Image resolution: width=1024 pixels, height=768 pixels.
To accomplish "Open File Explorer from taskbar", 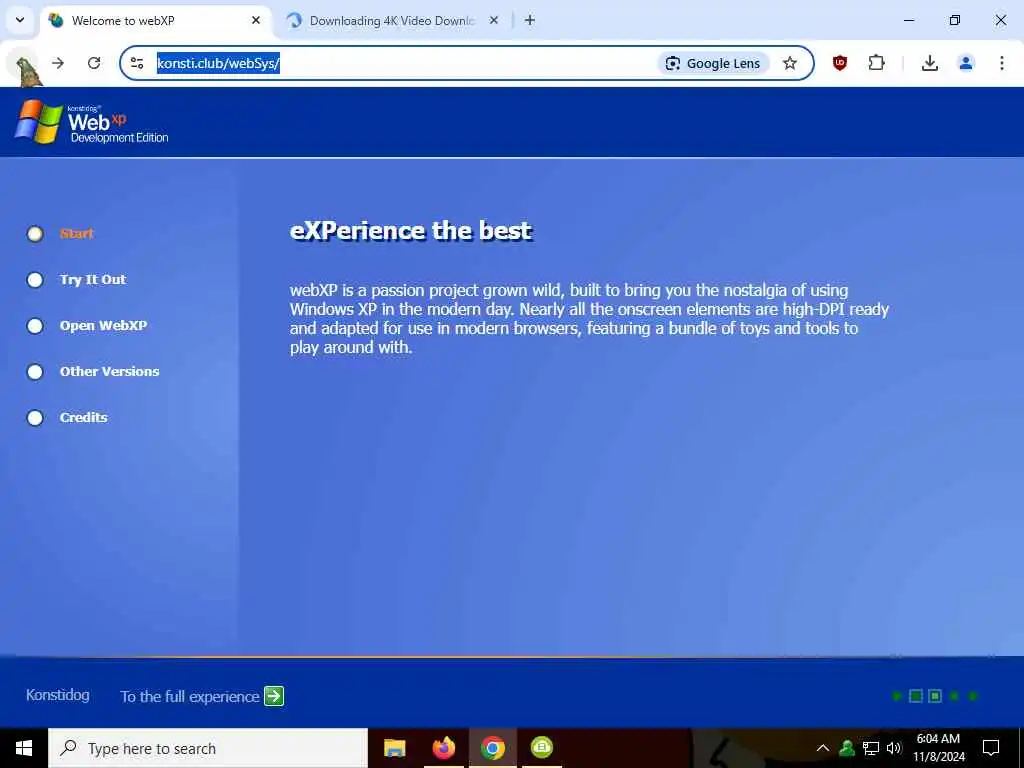I will (x=394, y=748).
